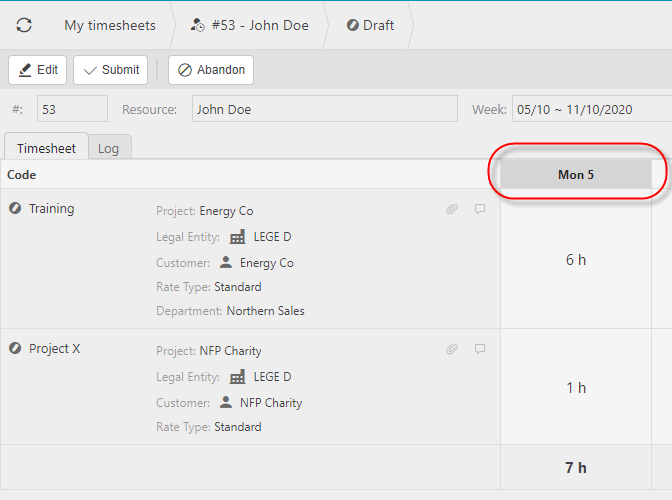Open attachment paperclip on Training row

452,209
